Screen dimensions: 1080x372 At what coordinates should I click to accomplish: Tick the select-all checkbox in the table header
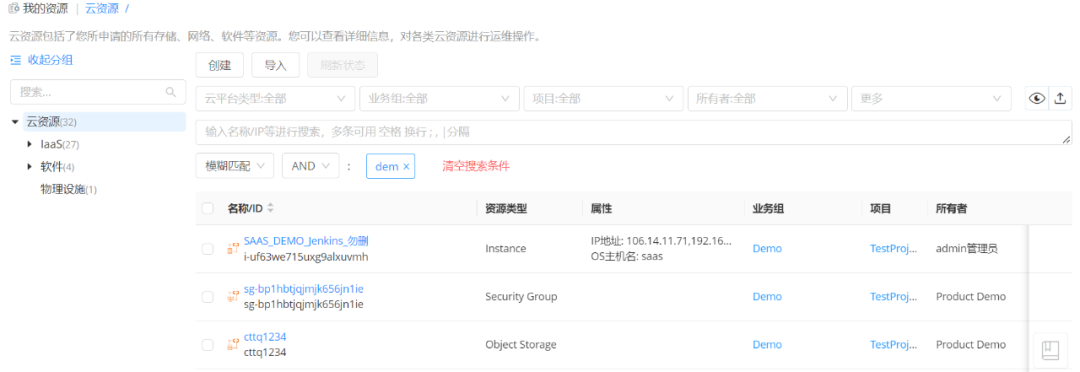click(208, 208)
